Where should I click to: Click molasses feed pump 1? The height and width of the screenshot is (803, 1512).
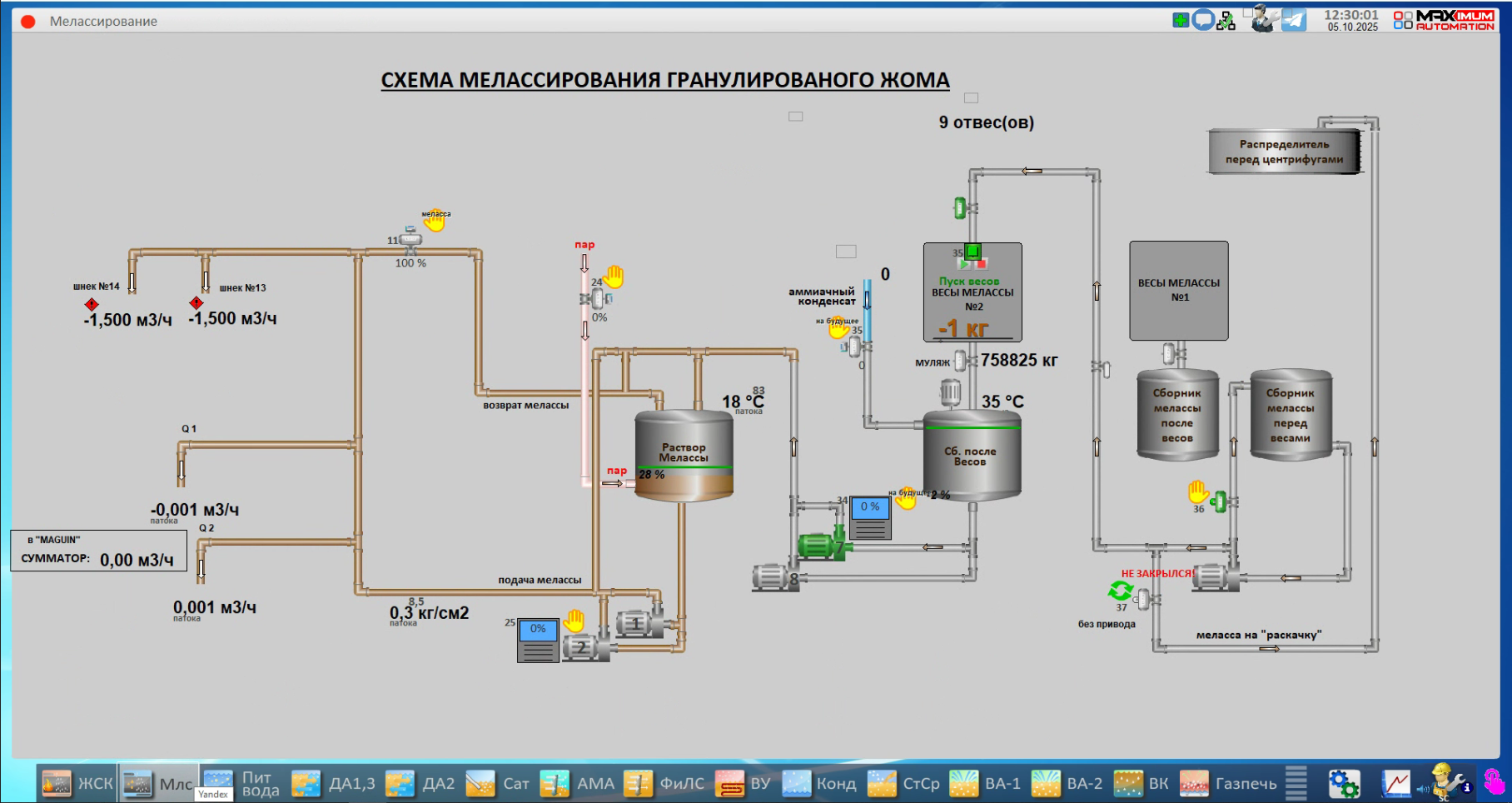[x=638, y=624]
